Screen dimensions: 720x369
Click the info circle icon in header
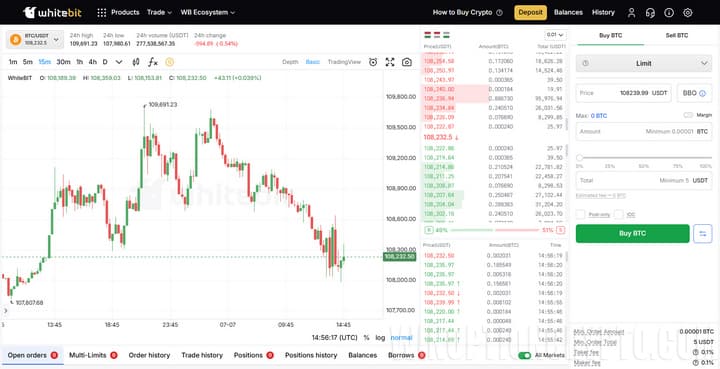pos(669,13)
